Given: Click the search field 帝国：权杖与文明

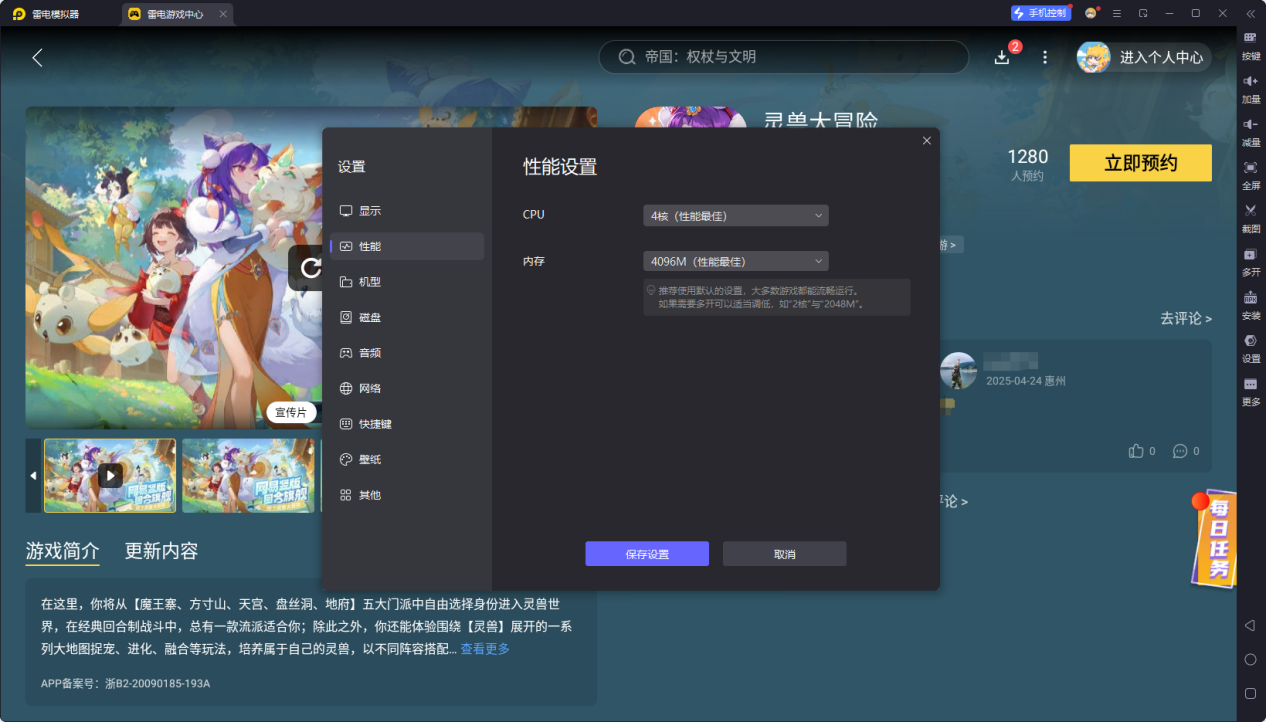Looking at the screenshot, I should 784,57.
